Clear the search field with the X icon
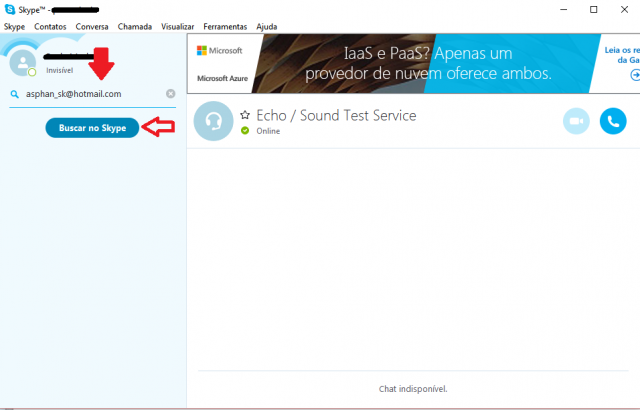Viewport: 640px width, 410px height. coord(171,94)
